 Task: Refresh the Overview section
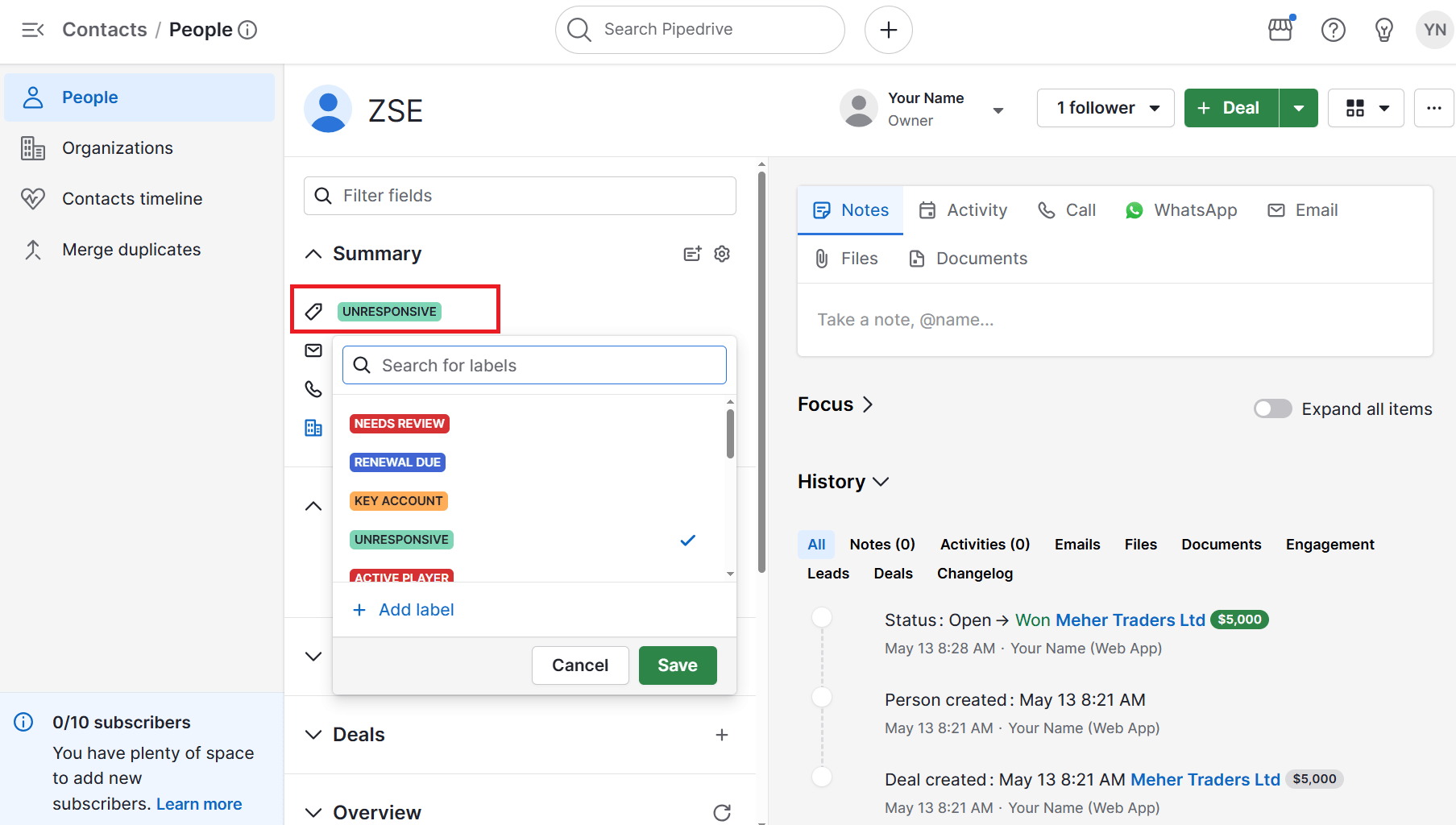click(722, 813)
